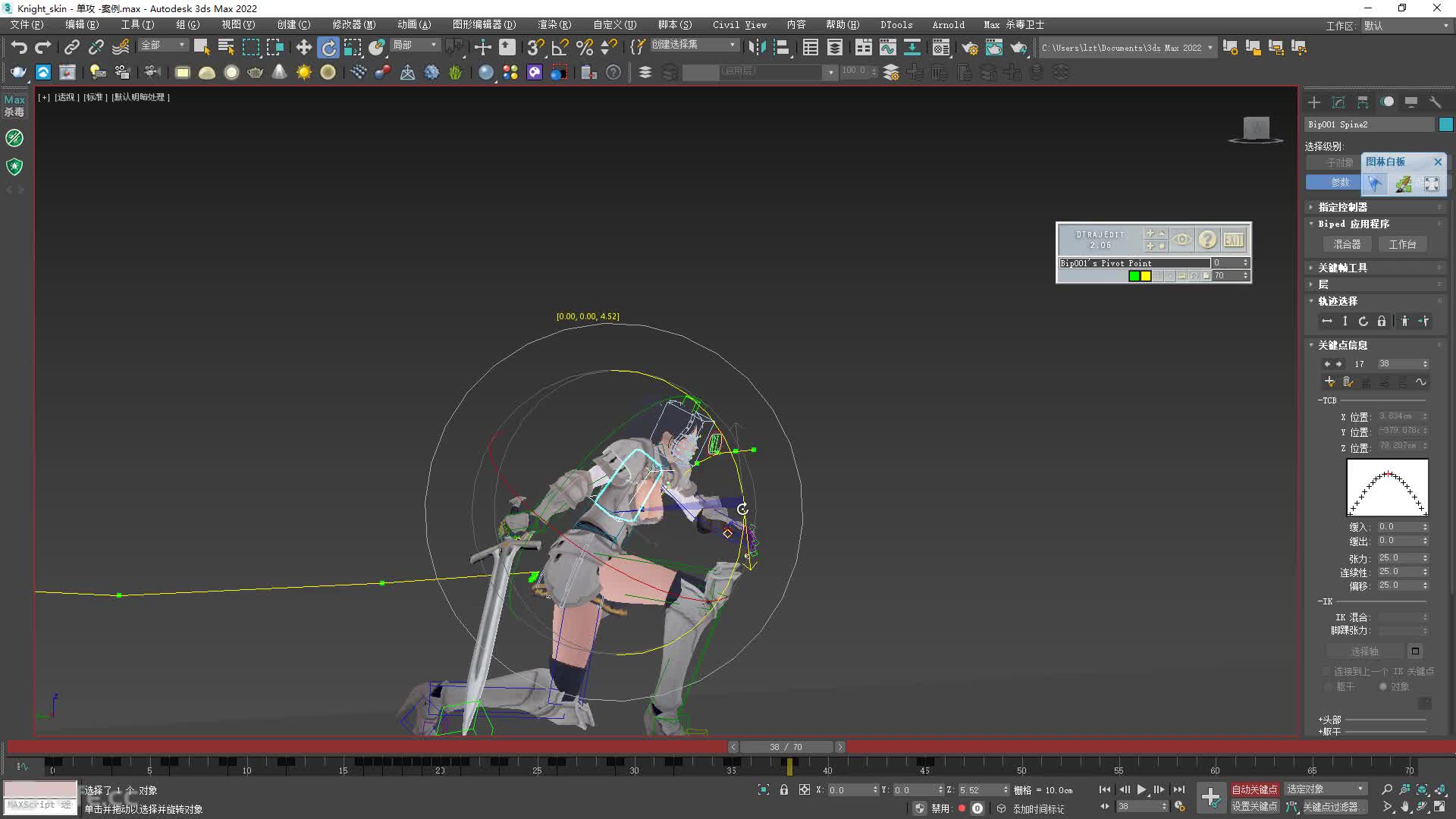Activate the Unlink Selection tool
This screenshot has width=1456, height=819.
[96, 47]
